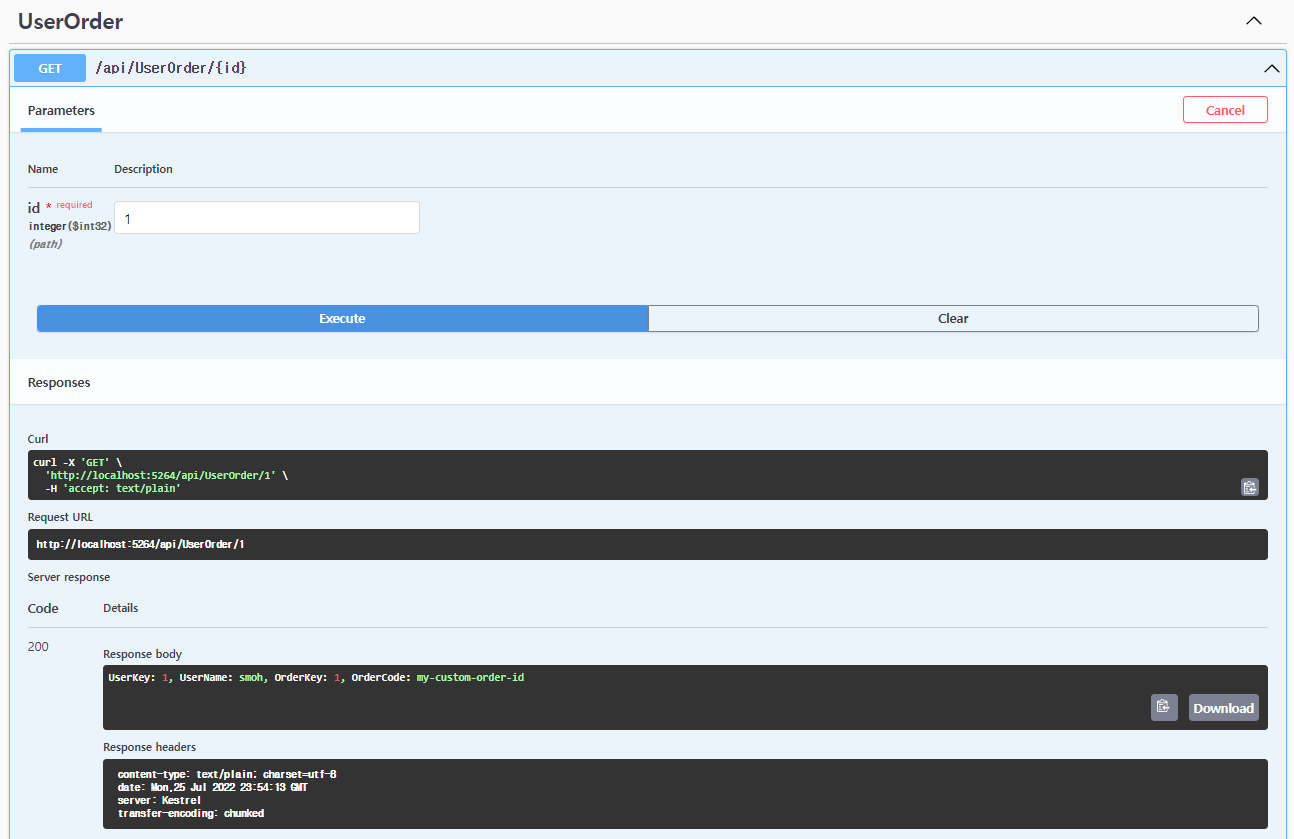Click the GET method badge
The image size is (1294, 839).
(x=50, y=68)
